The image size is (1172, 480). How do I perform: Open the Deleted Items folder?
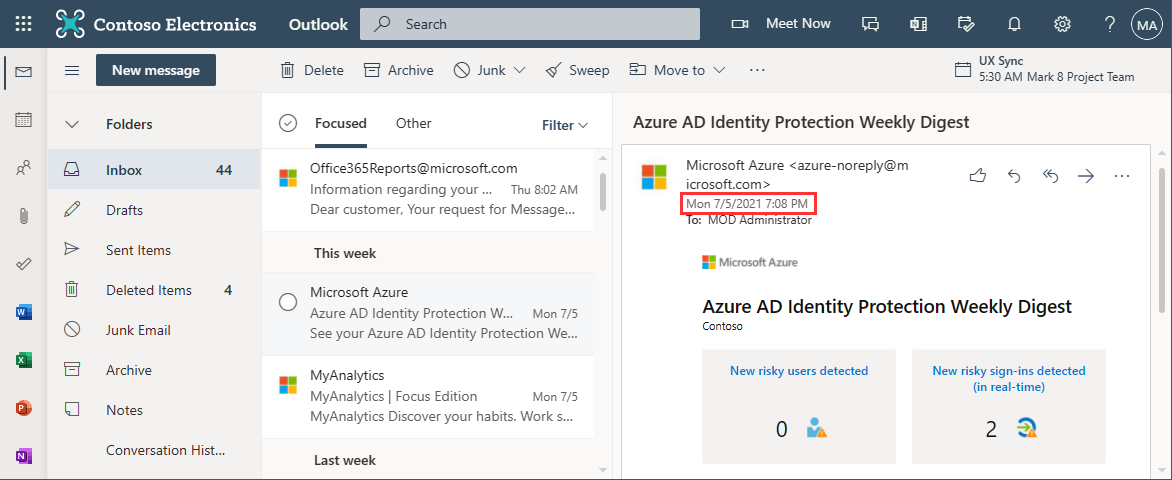148,290
